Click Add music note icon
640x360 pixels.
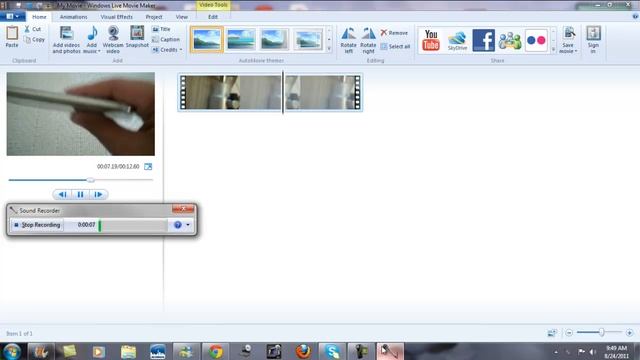point(92,33)
